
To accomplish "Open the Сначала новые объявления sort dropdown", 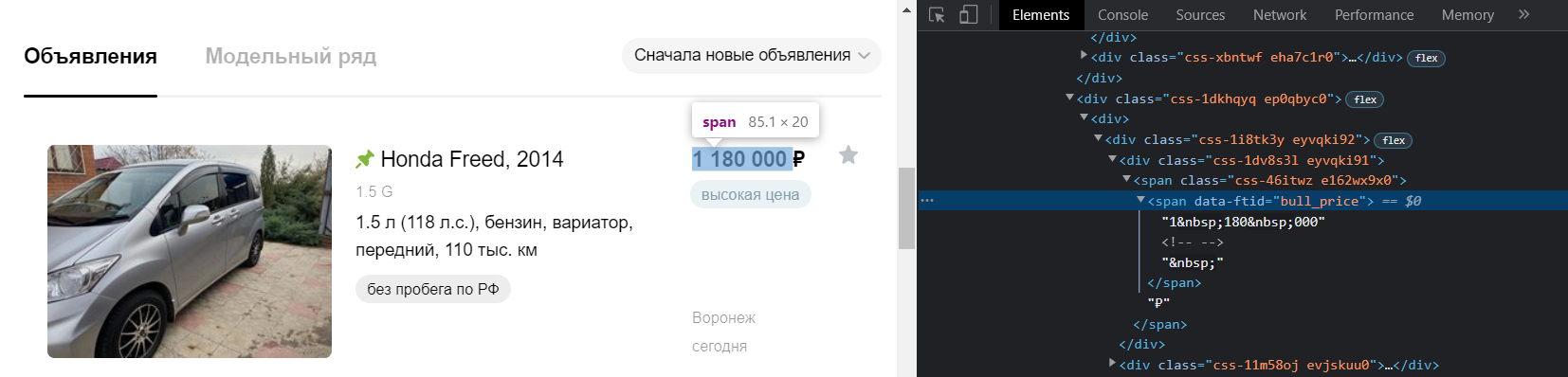I will point(752,55).
